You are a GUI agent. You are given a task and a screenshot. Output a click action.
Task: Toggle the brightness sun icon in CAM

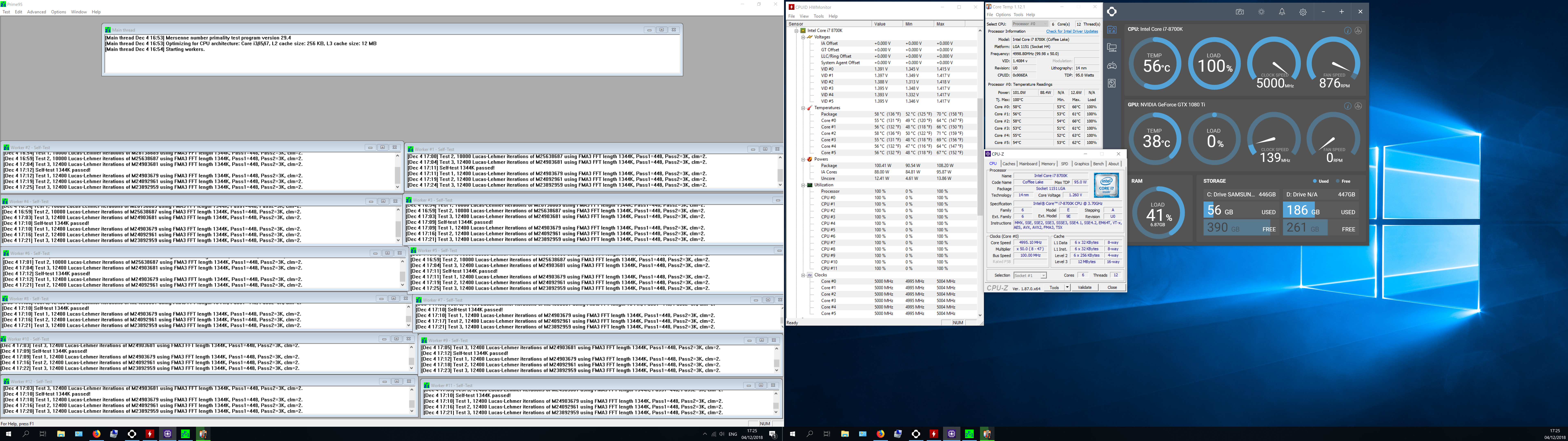pos(1261,12)
